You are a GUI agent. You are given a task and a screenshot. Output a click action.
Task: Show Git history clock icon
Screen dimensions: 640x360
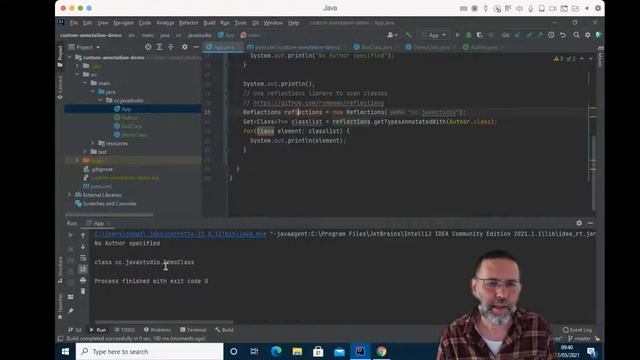click(551, 35)
